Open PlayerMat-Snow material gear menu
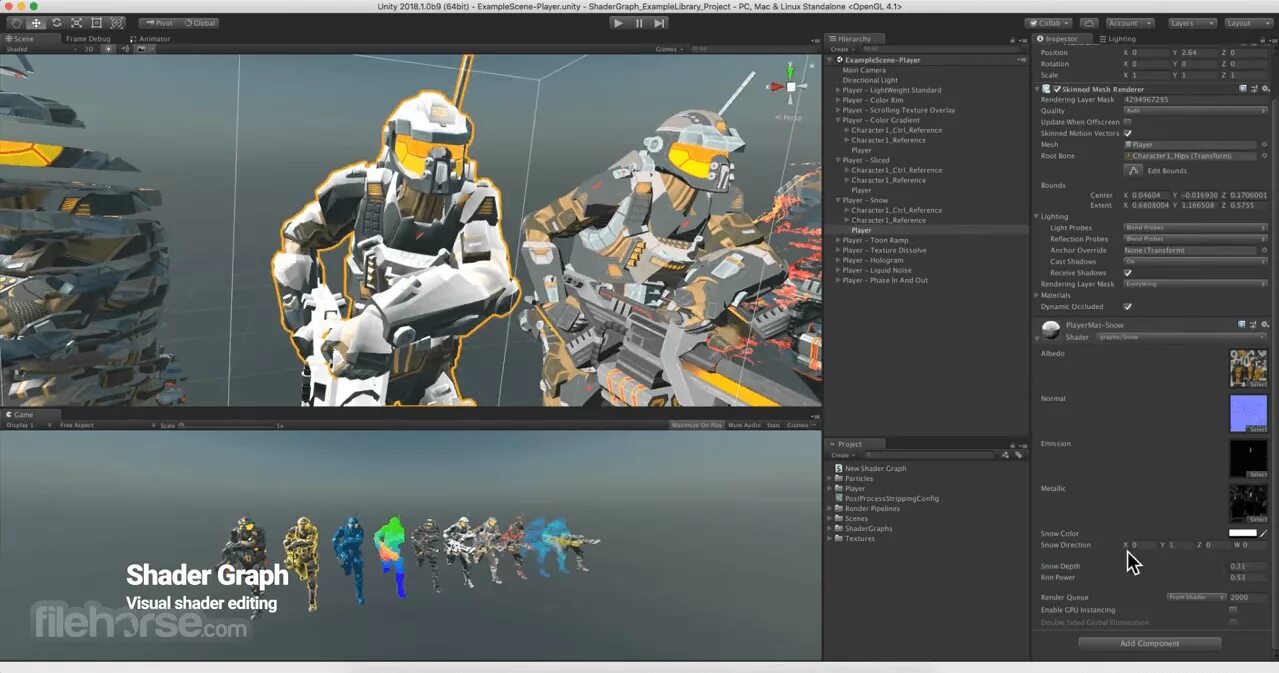Viewport: 1279px width, 673px height. (x=1265, y=325)
